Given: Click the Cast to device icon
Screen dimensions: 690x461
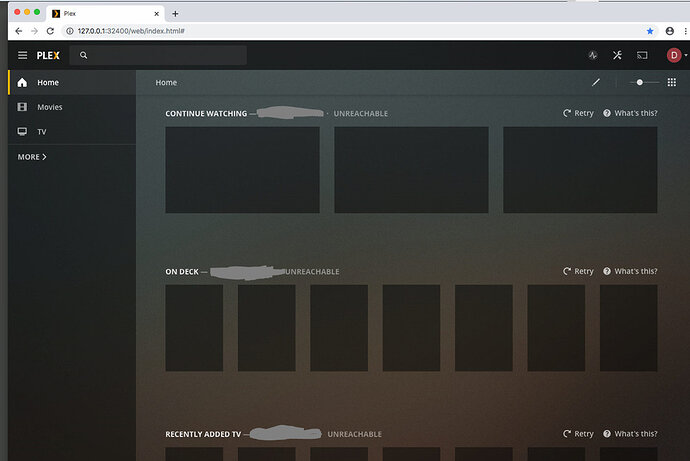Looking at the screenshot, I should pyautogui.click(x=642, y=55).
